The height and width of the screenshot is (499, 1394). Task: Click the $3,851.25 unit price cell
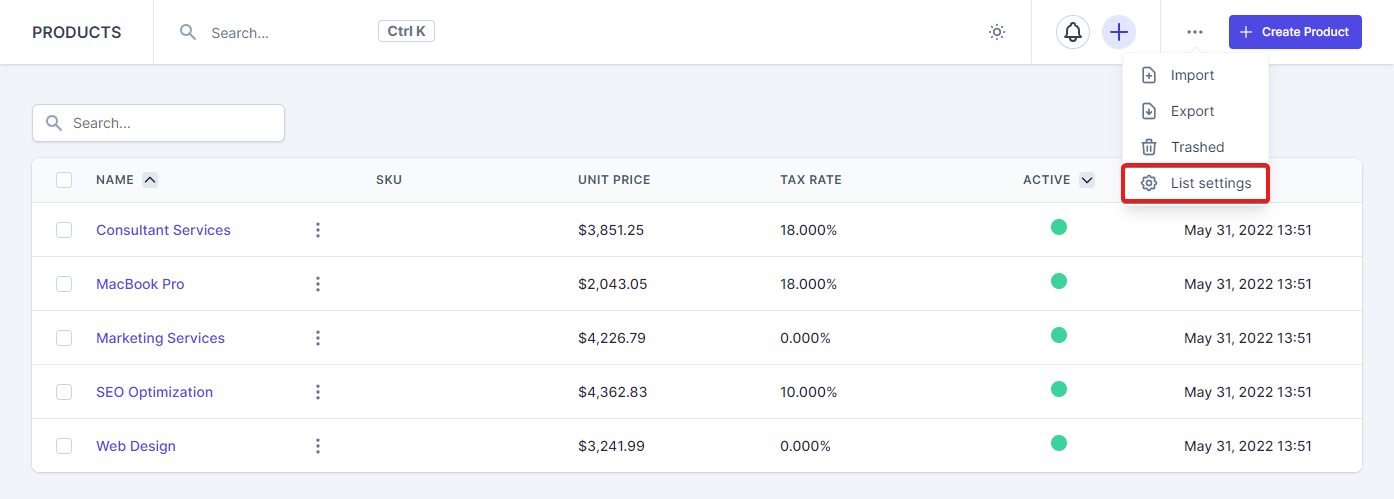click(x=611, y=230)
